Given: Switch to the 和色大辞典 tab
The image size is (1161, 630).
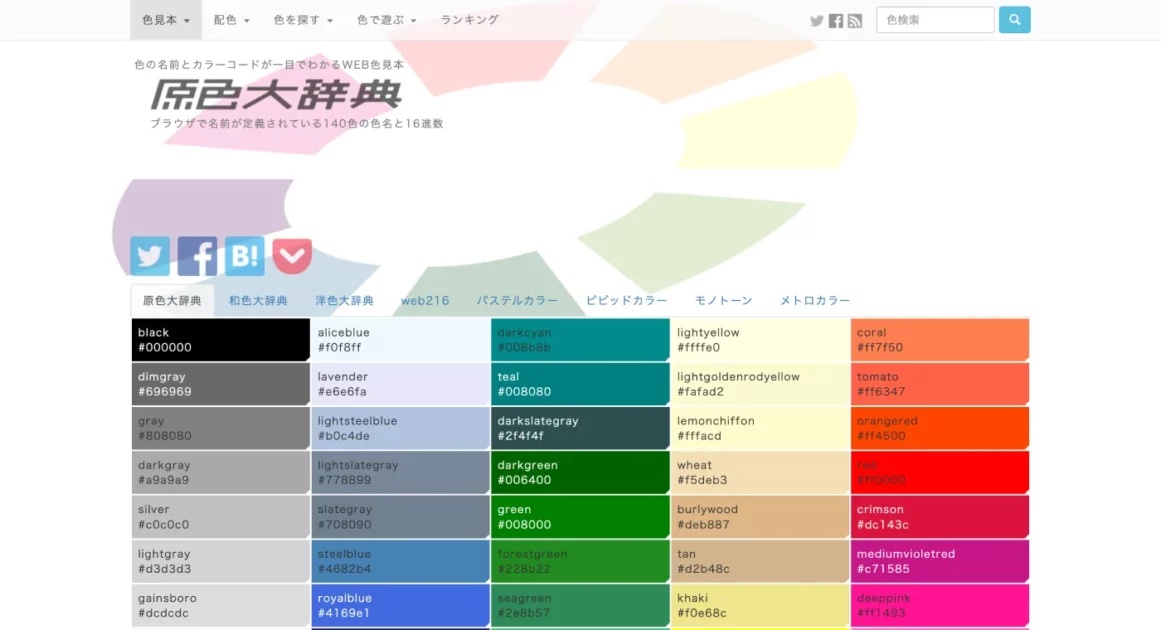Looking at the screenshot, I should coord(258,301).
